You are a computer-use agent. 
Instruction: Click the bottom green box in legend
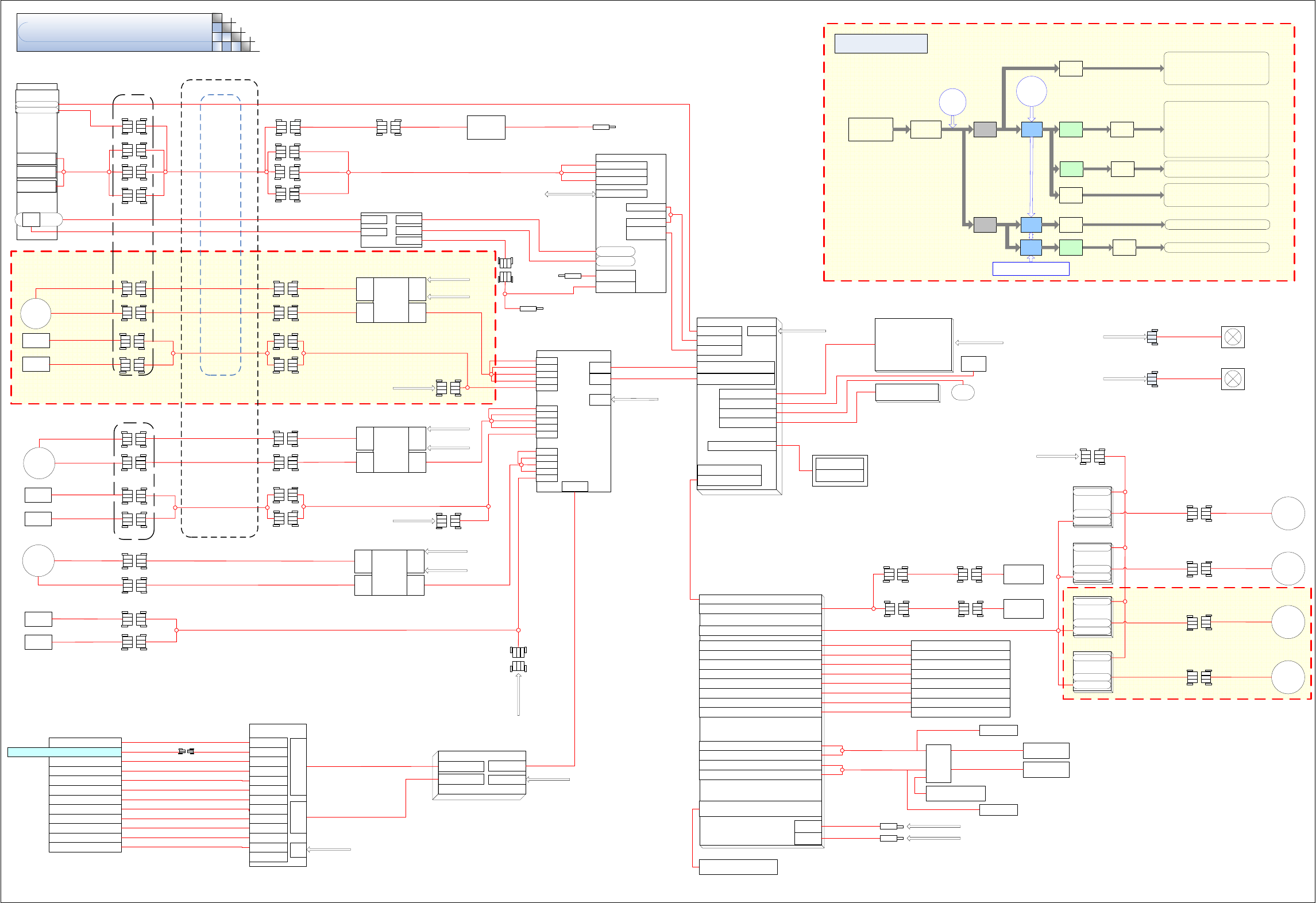[1071, 248]
